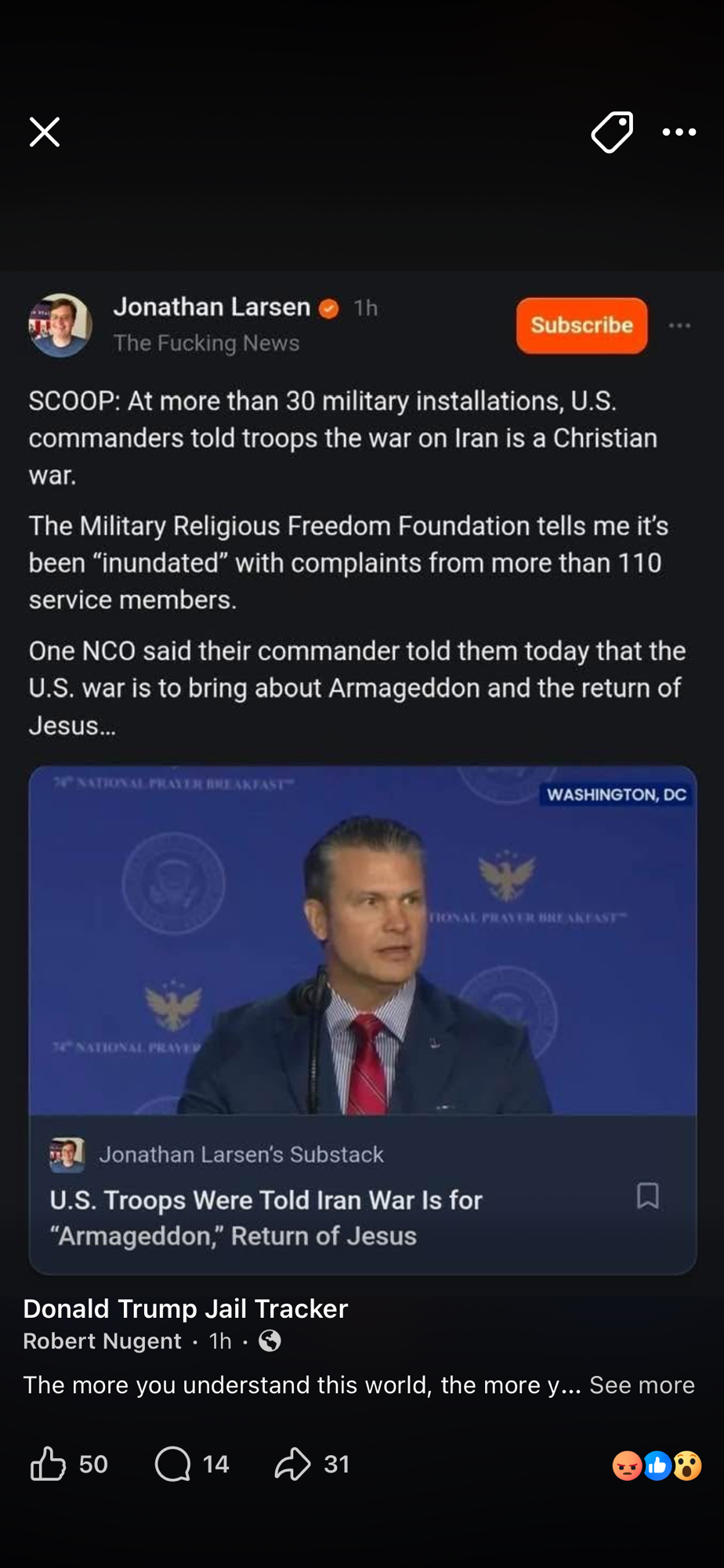
Task: Tap the tag icon at top
Action: pos(612,132)
